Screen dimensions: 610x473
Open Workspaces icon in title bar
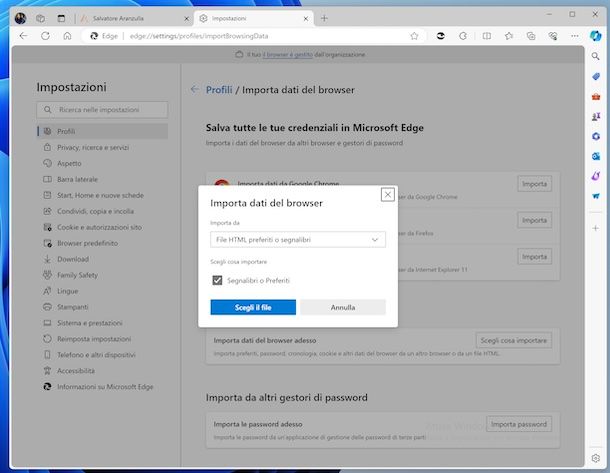click(40, 18)
